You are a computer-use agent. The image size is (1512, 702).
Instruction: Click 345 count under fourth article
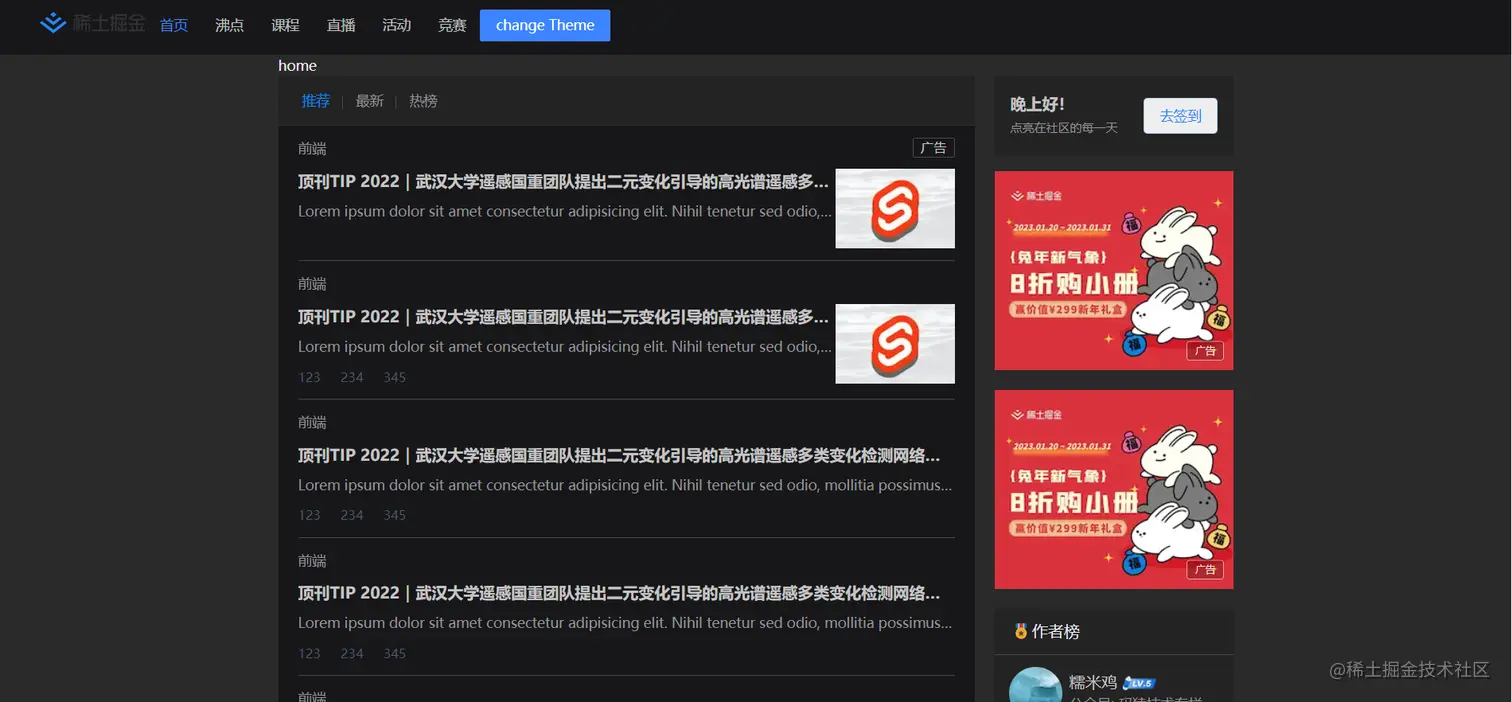coord(394,653)
